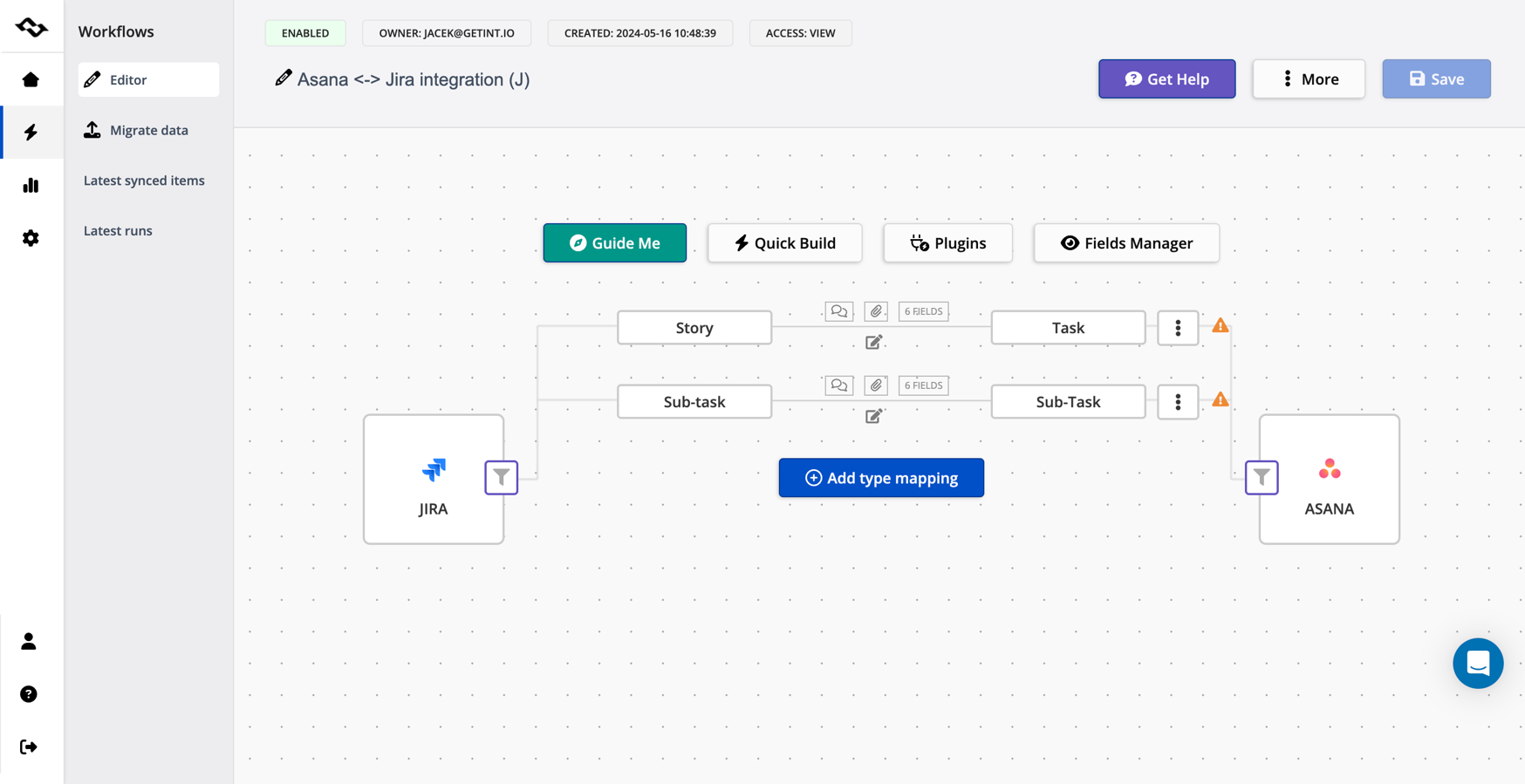Click the 6 FIELDS badge on the Story mapping
1525x784 pixels.
click(x=923, y=311)
